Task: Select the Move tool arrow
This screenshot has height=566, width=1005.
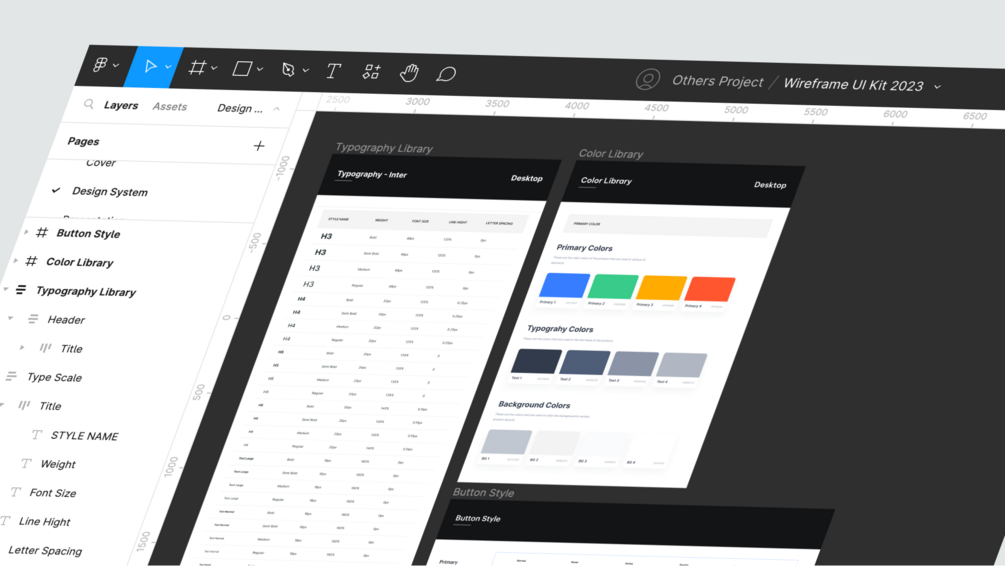Action: (x=151, y=66)
